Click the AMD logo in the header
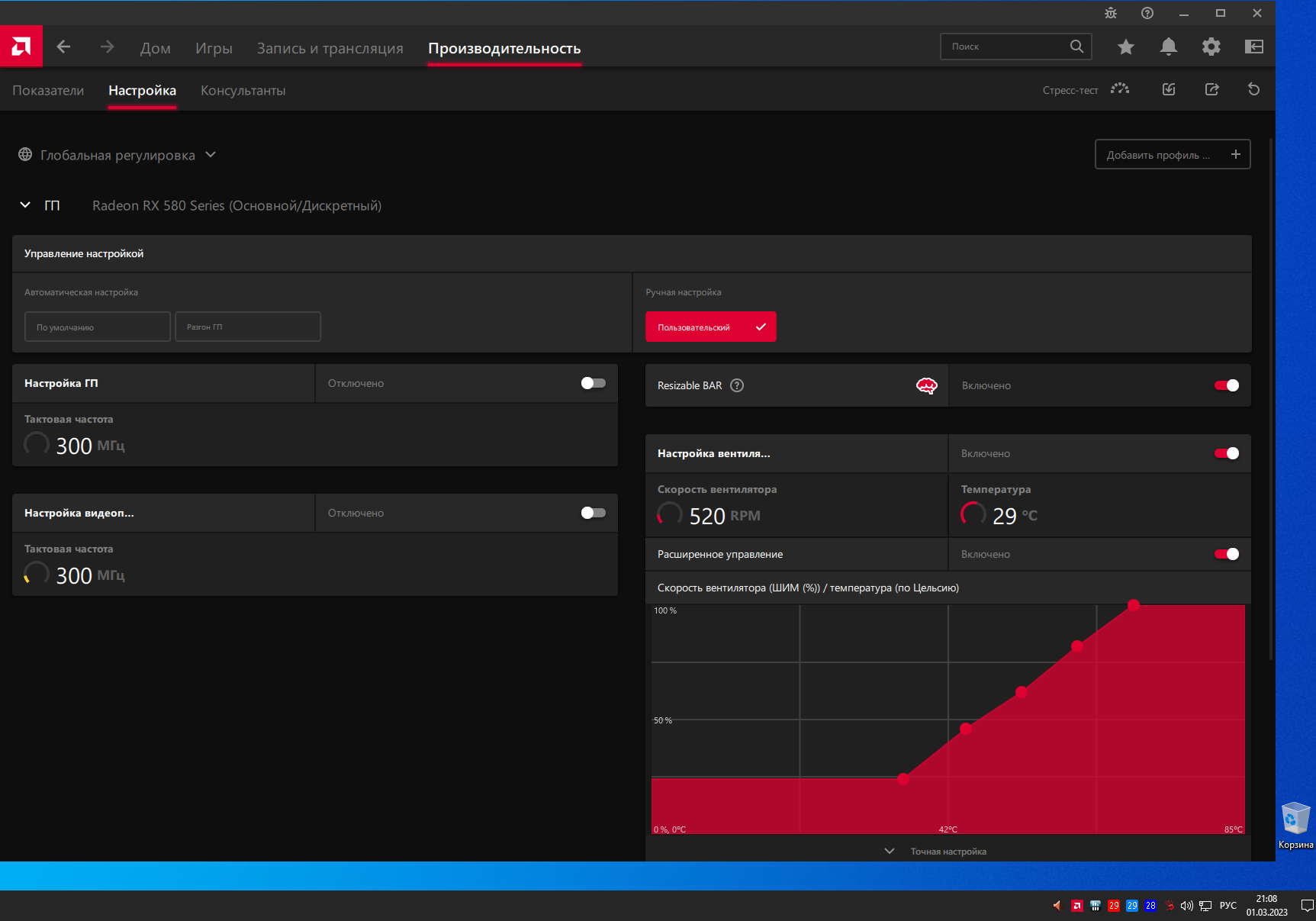Viewport: 1316px width, 921px height. click(21, 47)
